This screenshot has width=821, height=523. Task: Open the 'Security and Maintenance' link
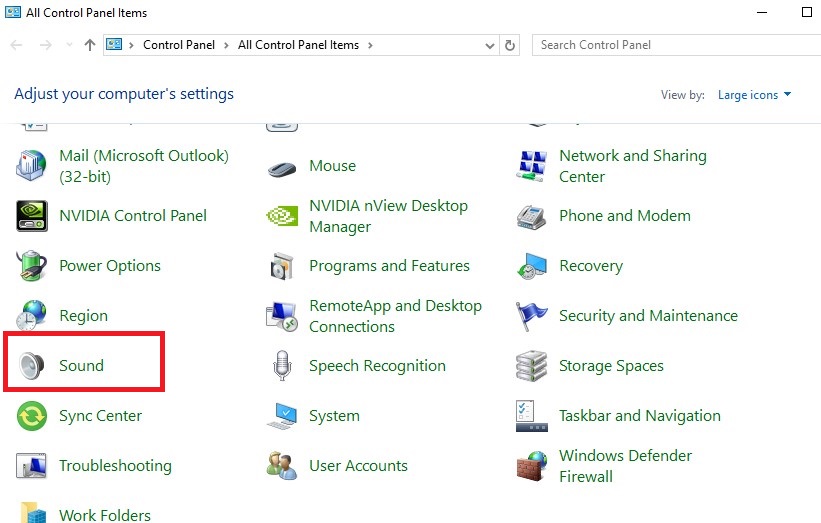[648, 316]
